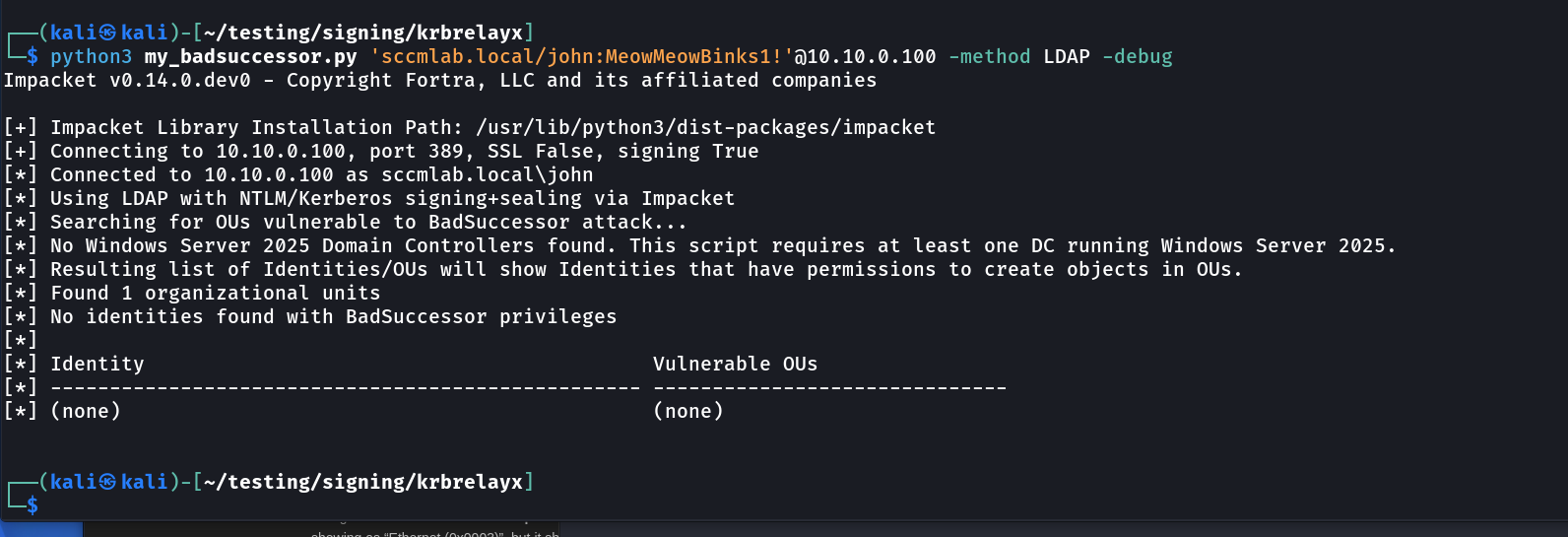Image resolution: width=1568 pixels, height=537 pixels.
Task: Click the my_badsuccessor.py script name
Action: pyautogui.click(x=250, y=57)
